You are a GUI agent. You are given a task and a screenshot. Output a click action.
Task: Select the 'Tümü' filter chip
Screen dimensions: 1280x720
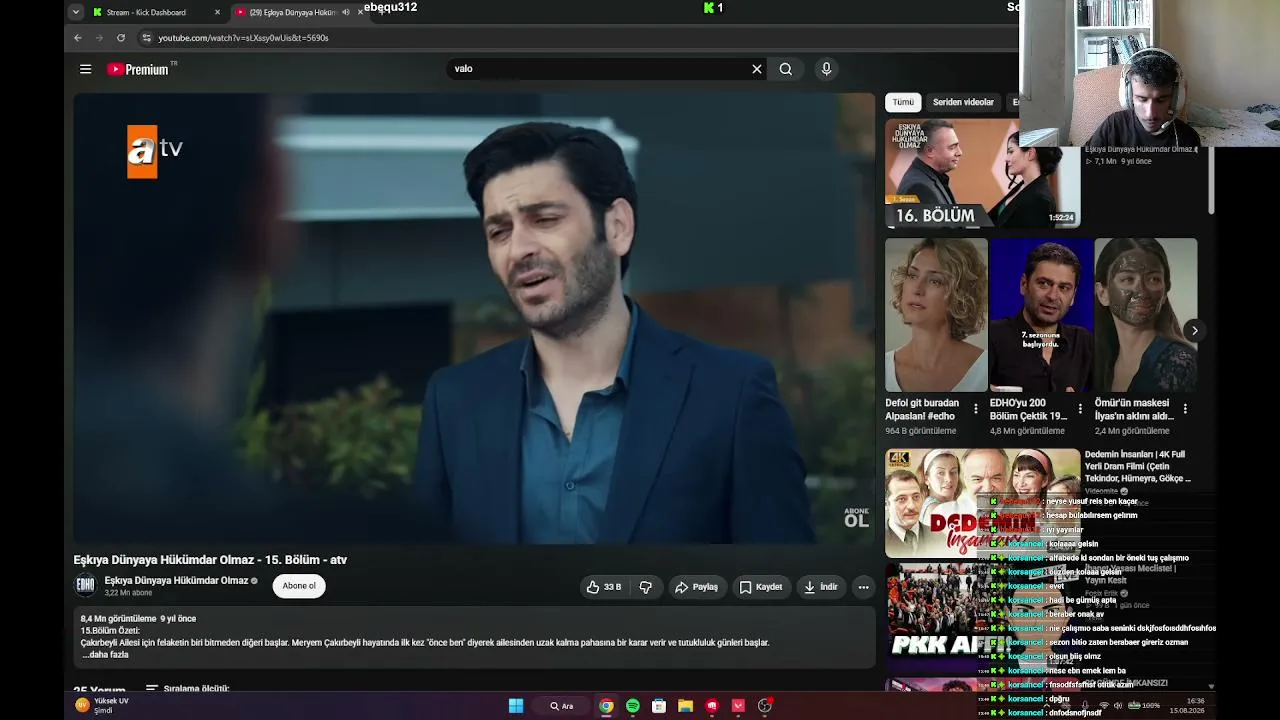(x=903, y=102)
